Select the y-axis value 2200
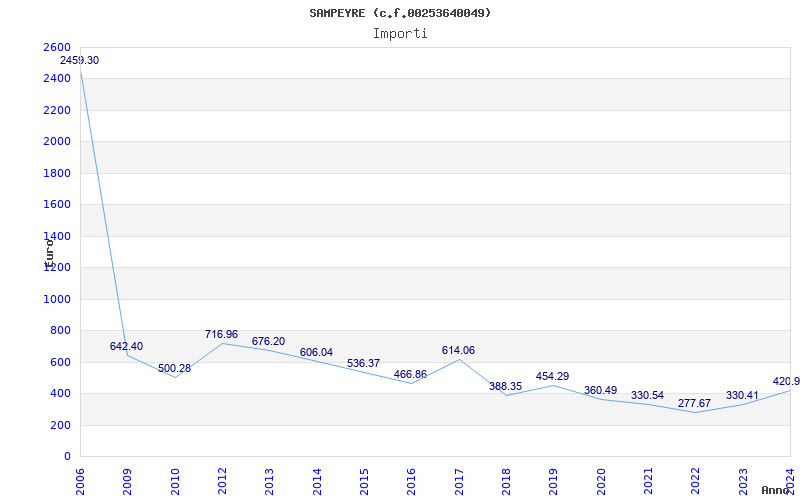Image resolution: width=800 pixels, height=500 pixels. point(57,110)
